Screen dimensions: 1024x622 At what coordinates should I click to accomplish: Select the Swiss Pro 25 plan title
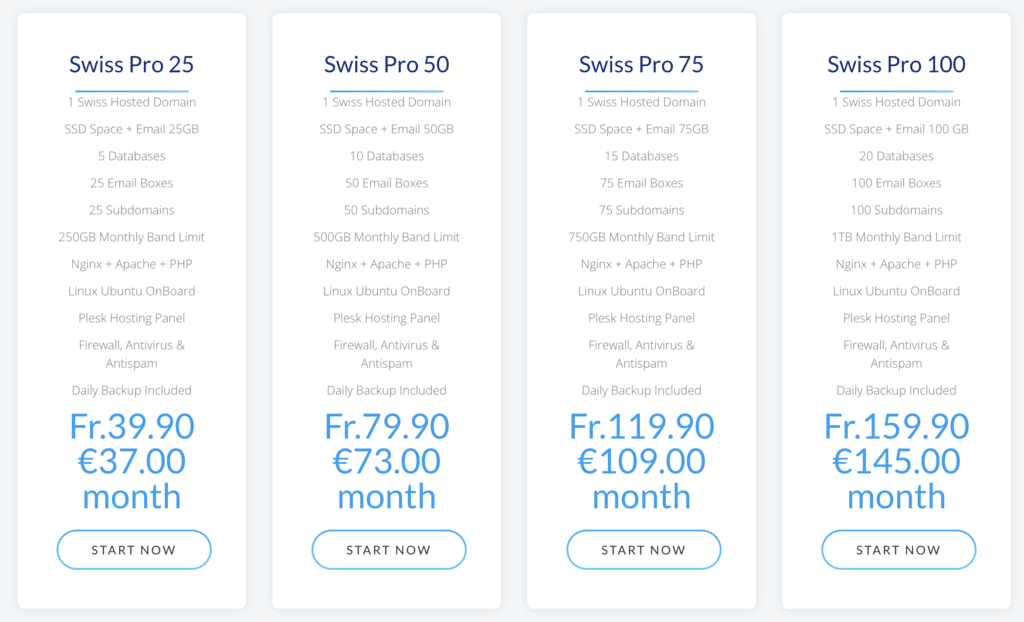[131, 65]
